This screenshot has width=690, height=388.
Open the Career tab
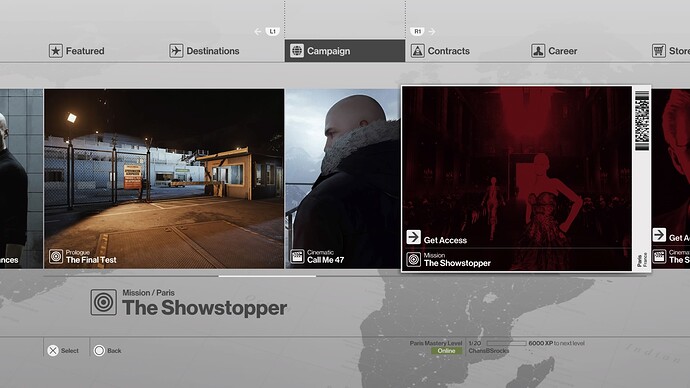point(554,51)
